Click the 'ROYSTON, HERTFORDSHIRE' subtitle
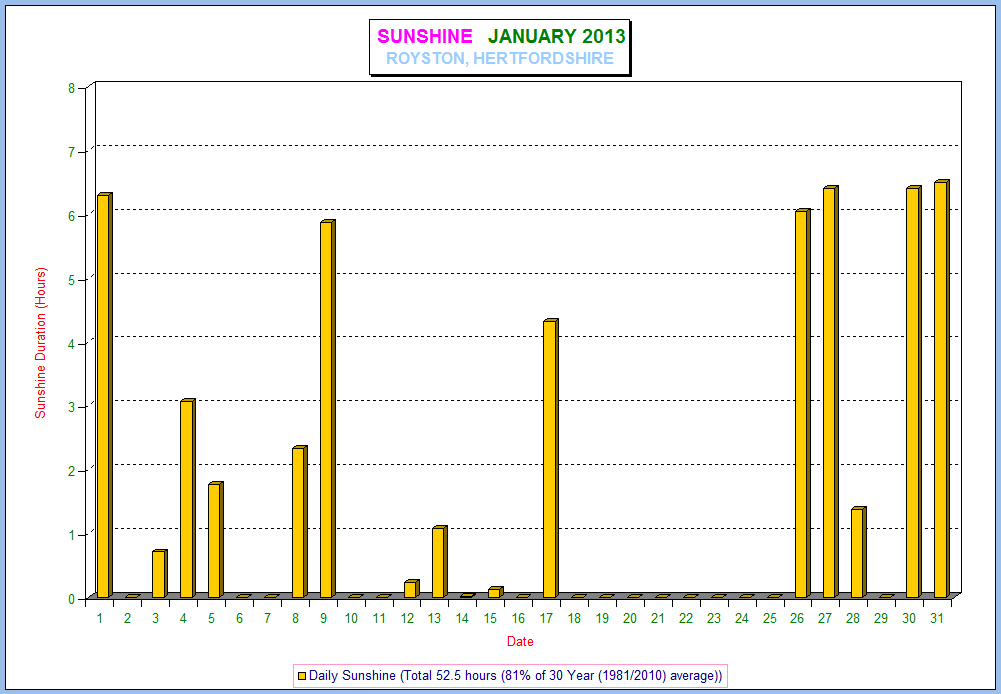 tap(500, 59)
